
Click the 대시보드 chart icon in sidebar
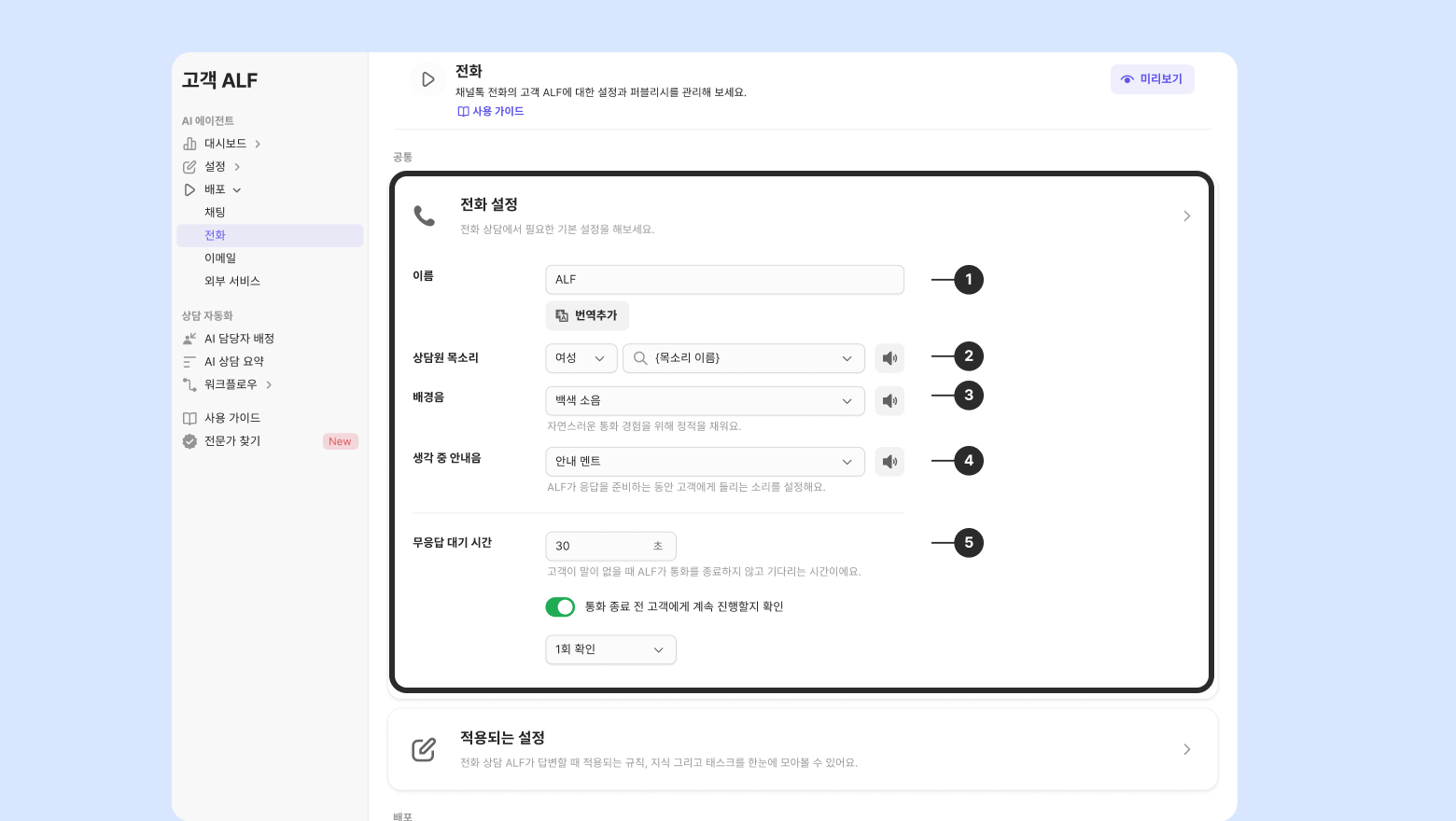(189, 144)
